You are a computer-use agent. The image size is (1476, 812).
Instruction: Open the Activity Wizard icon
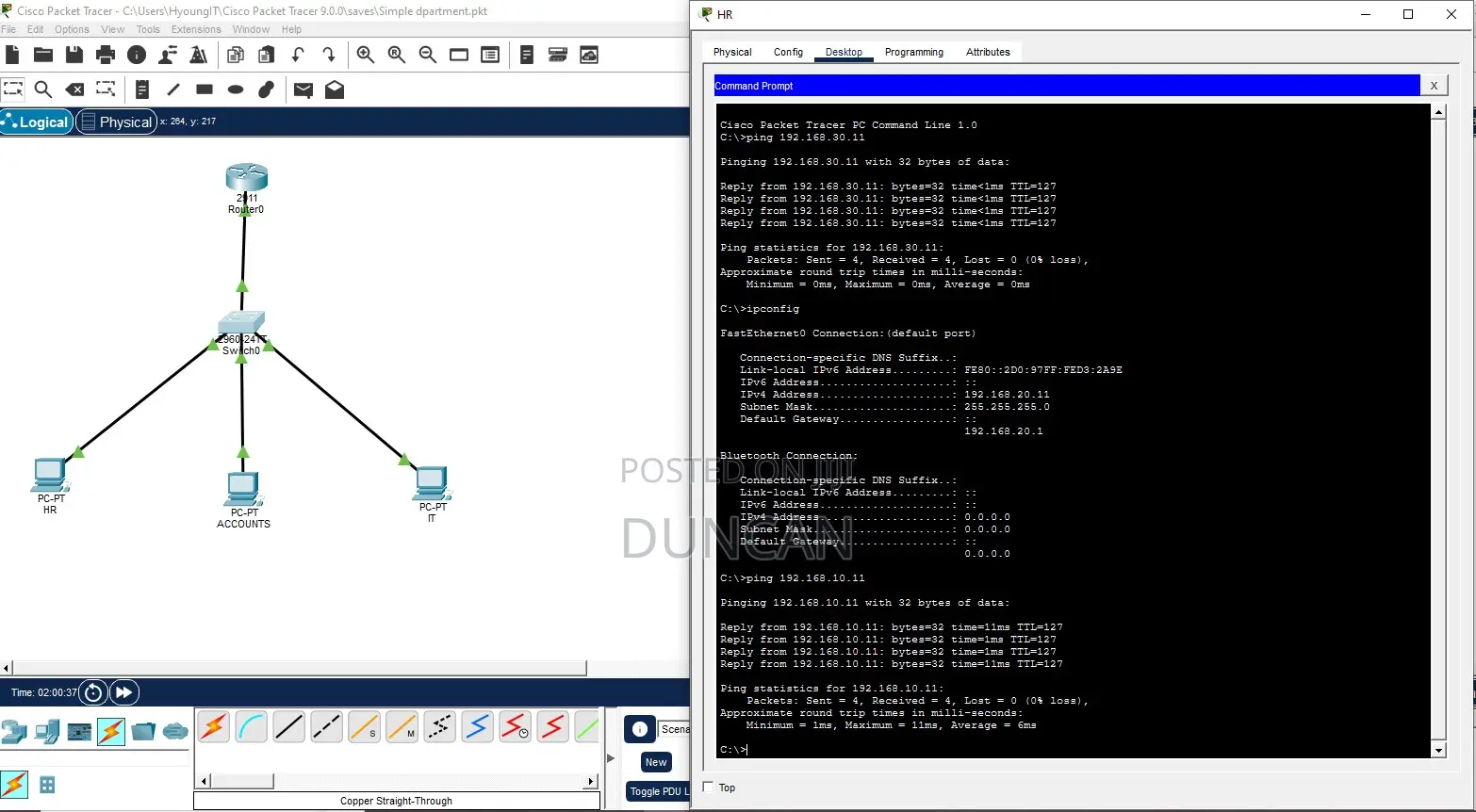pyautogui.click(x=168, y=55)
